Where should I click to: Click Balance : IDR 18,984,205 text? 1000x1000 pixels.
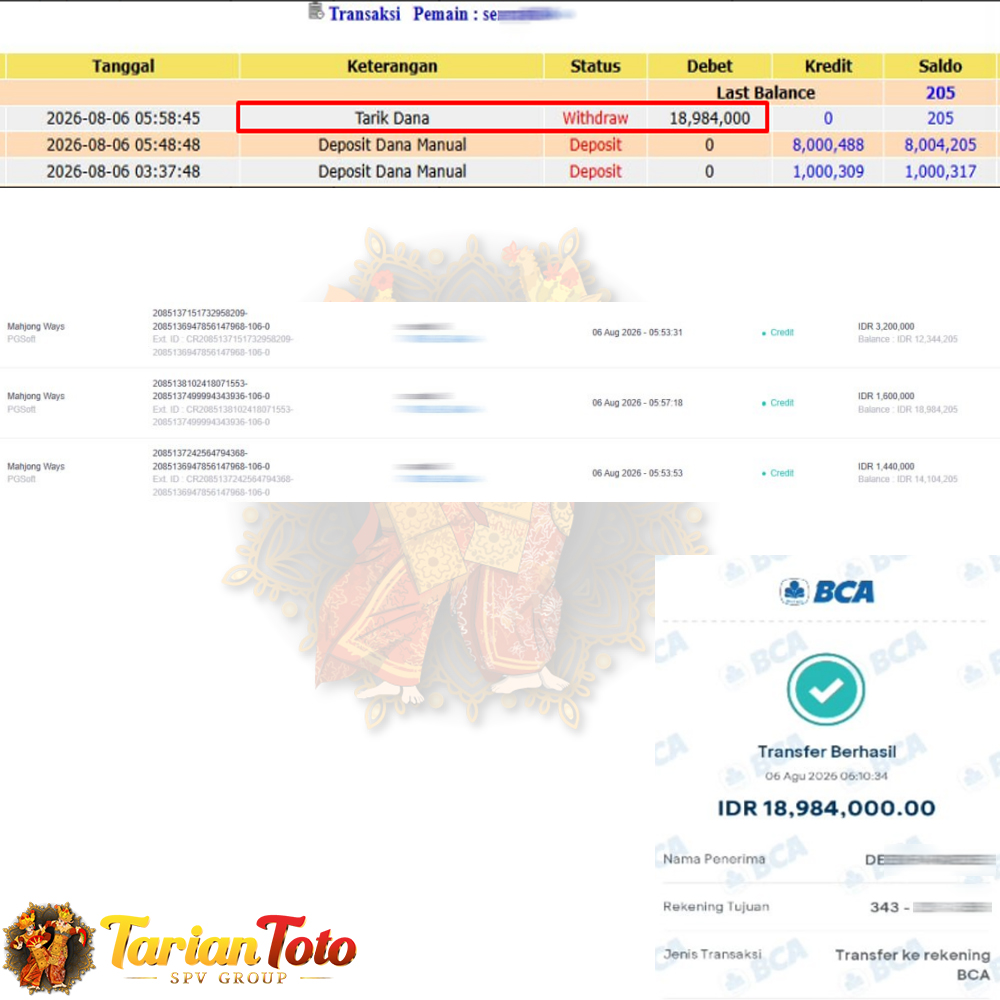908,409
